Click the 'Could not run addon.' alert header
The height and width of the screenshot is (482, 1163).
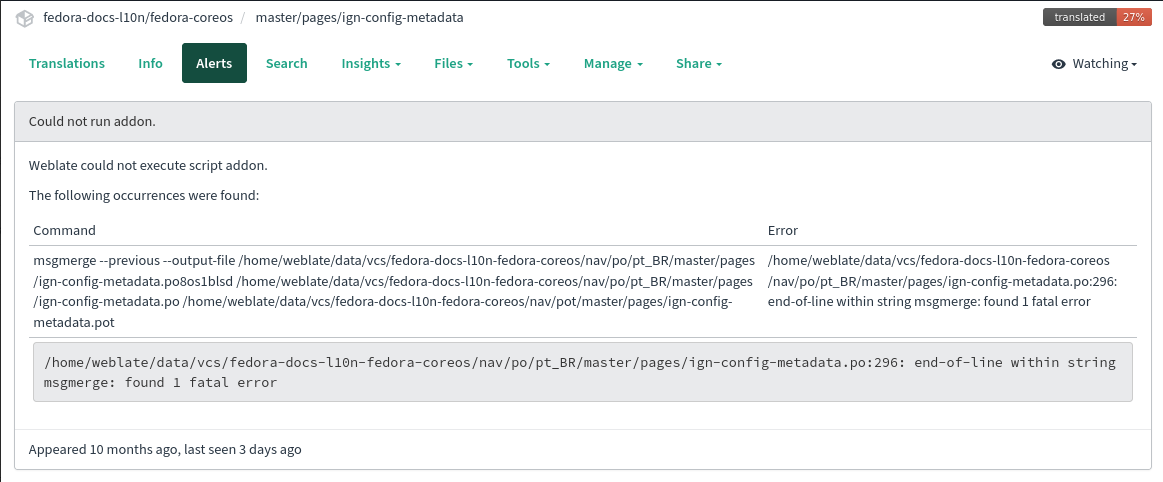pos(583,122)
